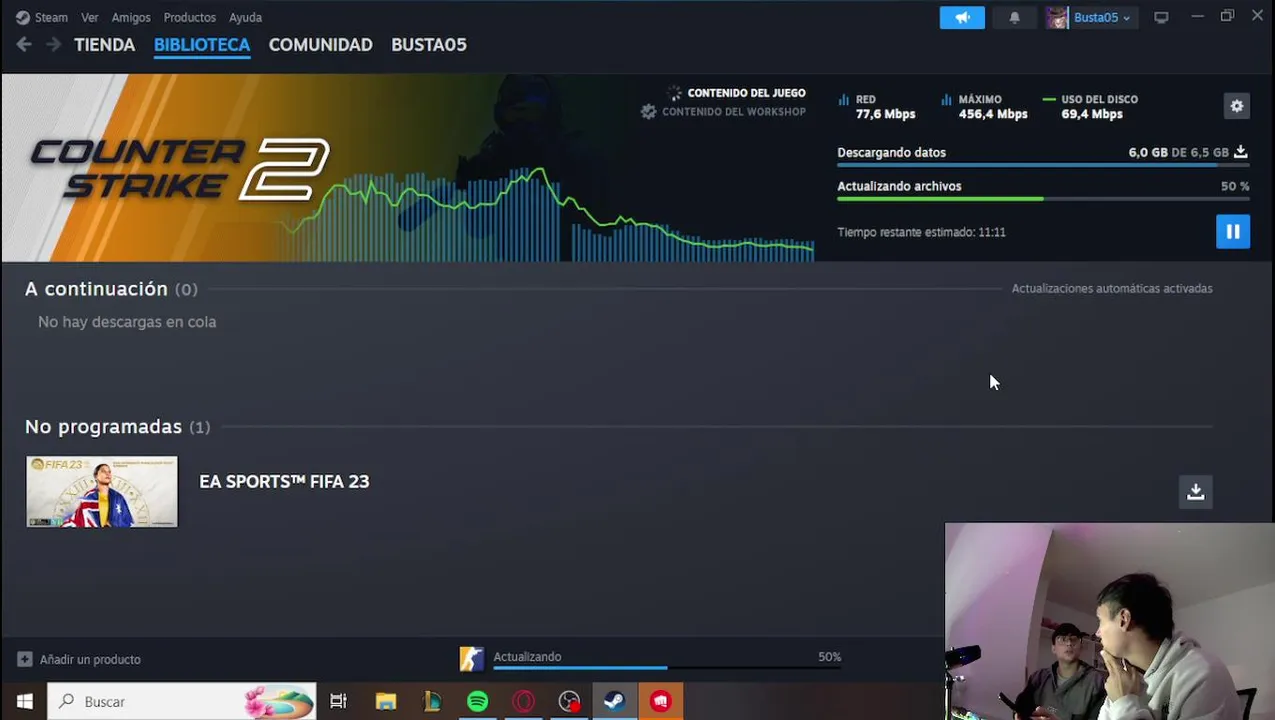Click the CS2 icon in the bottom status bar
The height and width of the screenshot is (720, 1275).
point(471,659)
